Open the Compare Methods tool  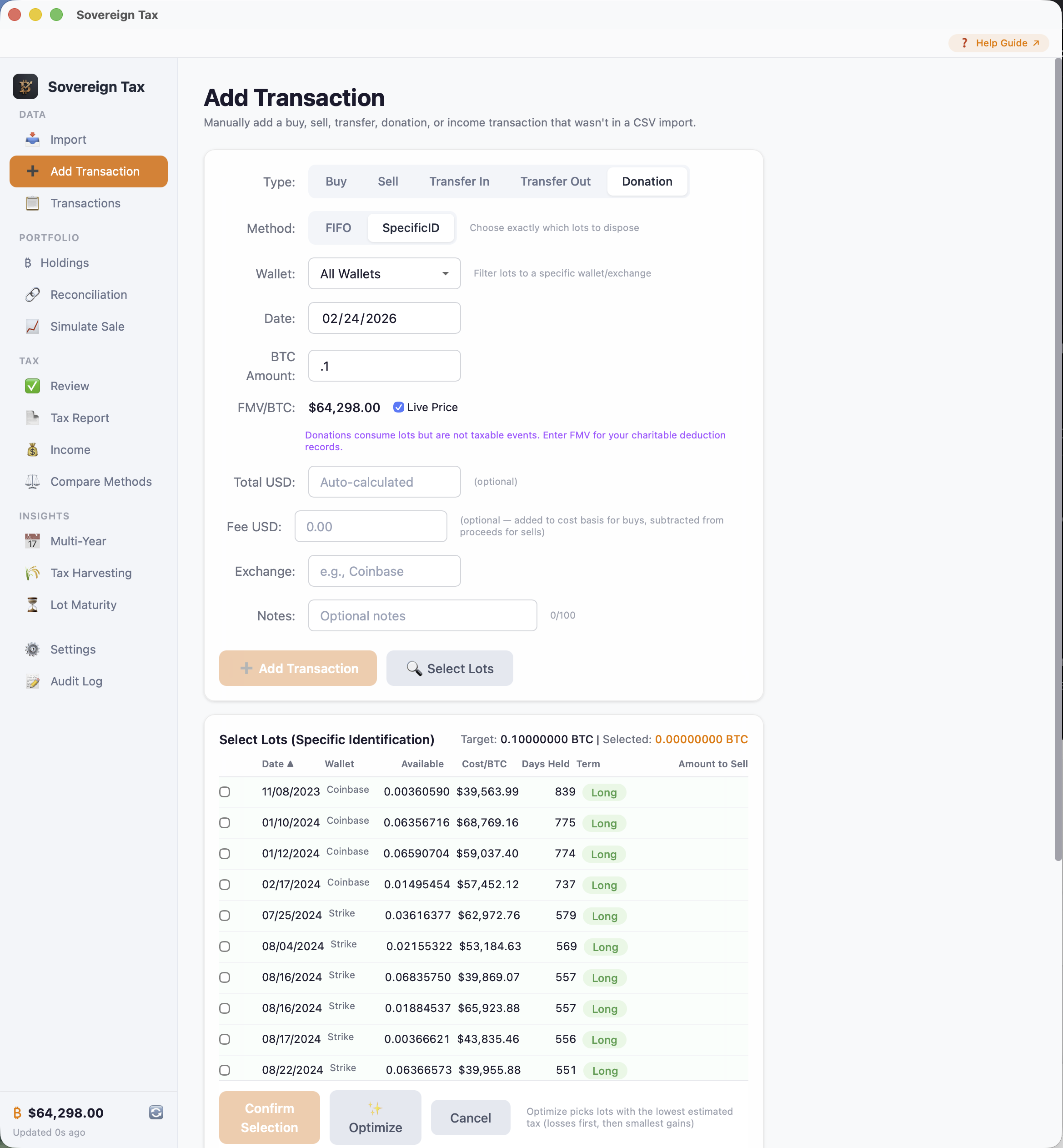click(x=100, y=482)
